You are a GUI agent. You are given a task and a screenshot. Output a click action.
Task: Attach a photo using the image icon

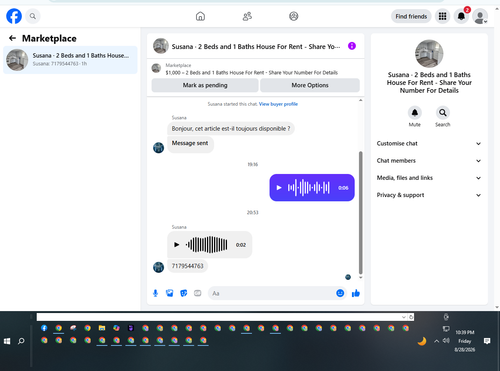pyautogui.click(x=170, y=293)
